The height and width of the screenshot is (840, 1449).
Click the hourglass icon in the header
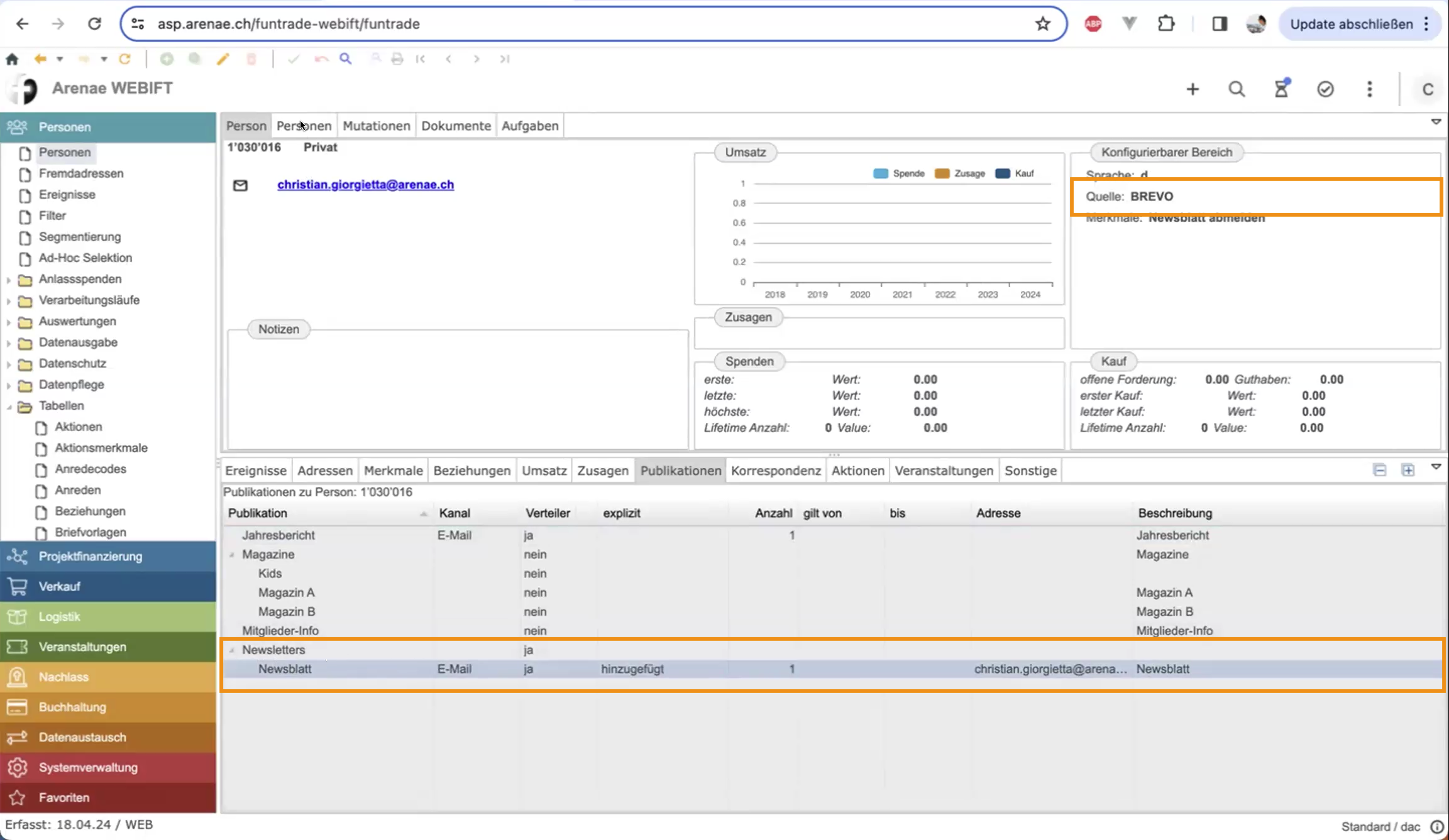click(x=1281, y=89)
